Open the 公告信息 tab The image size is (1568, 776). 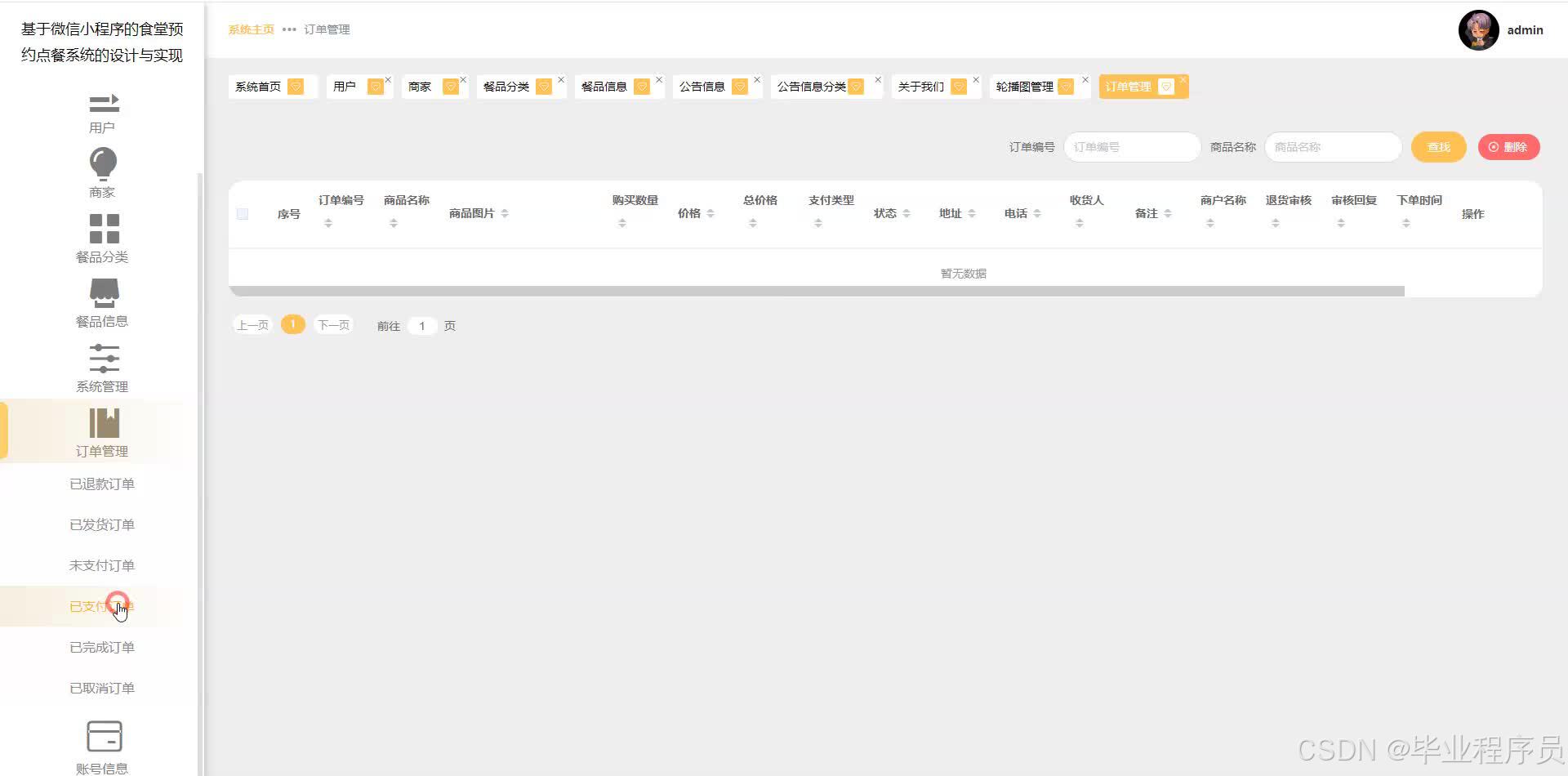coord(702,86)
